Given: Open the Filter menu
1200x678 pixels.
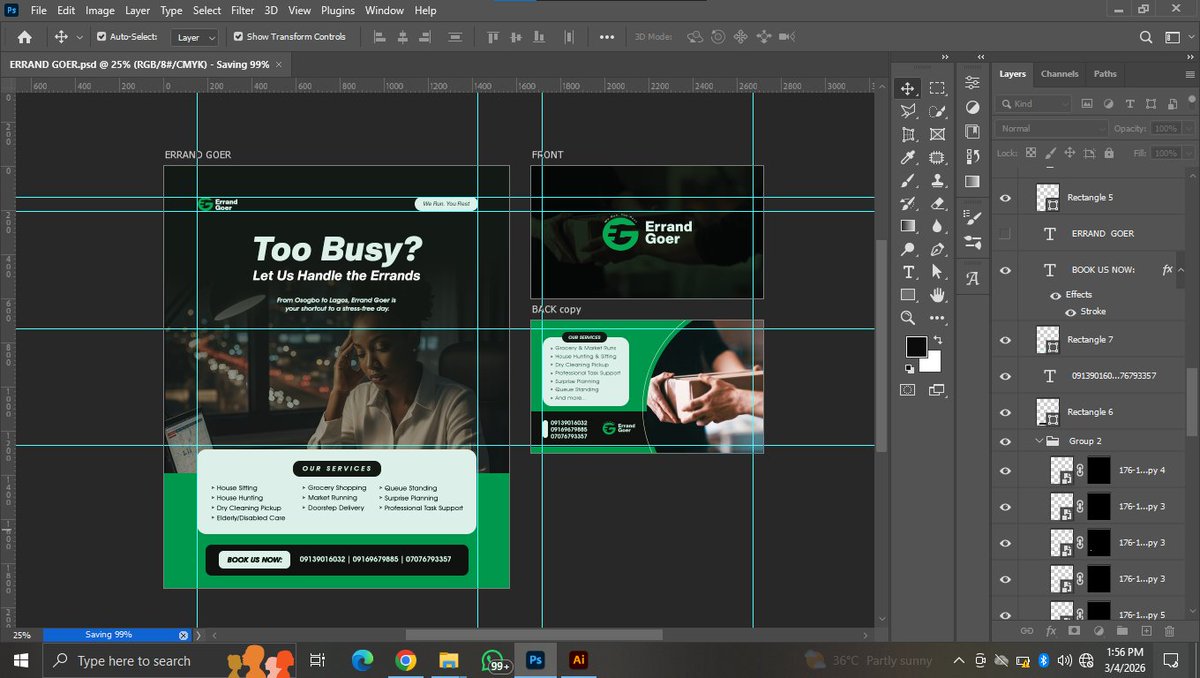Looking at the screenshot, I should coord(242,10).
